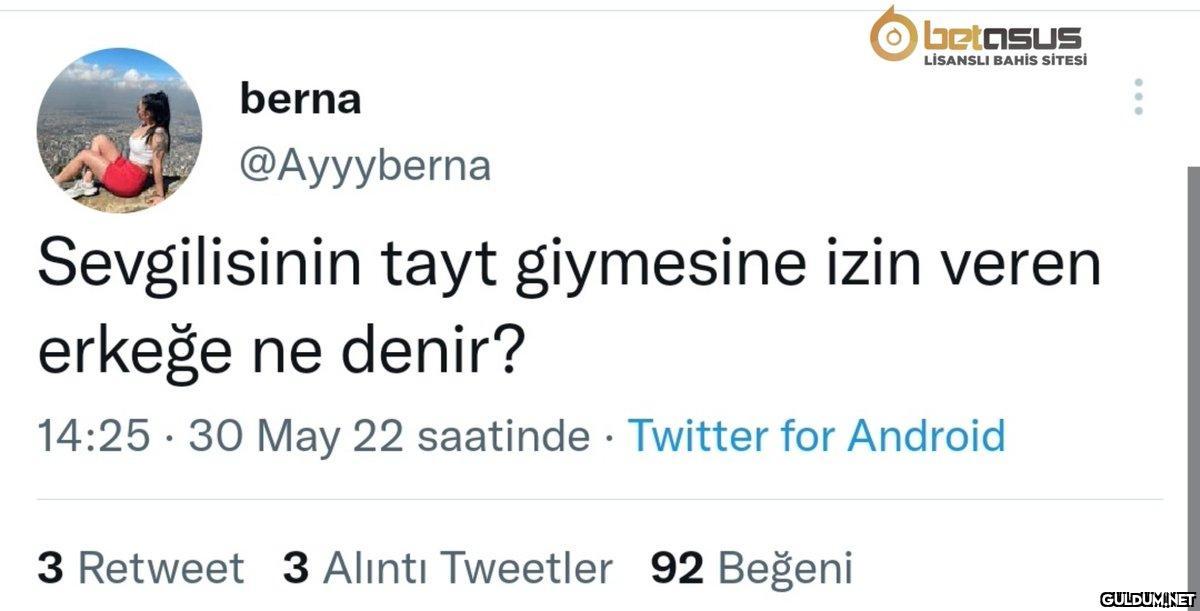Open berna's profile picture
This screenshot has height=611, width=1200.
point(119,130)
